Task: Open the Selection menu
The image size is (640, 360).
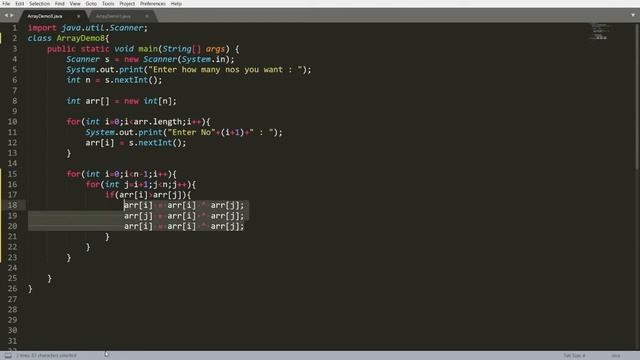Action: pos(39,4)
